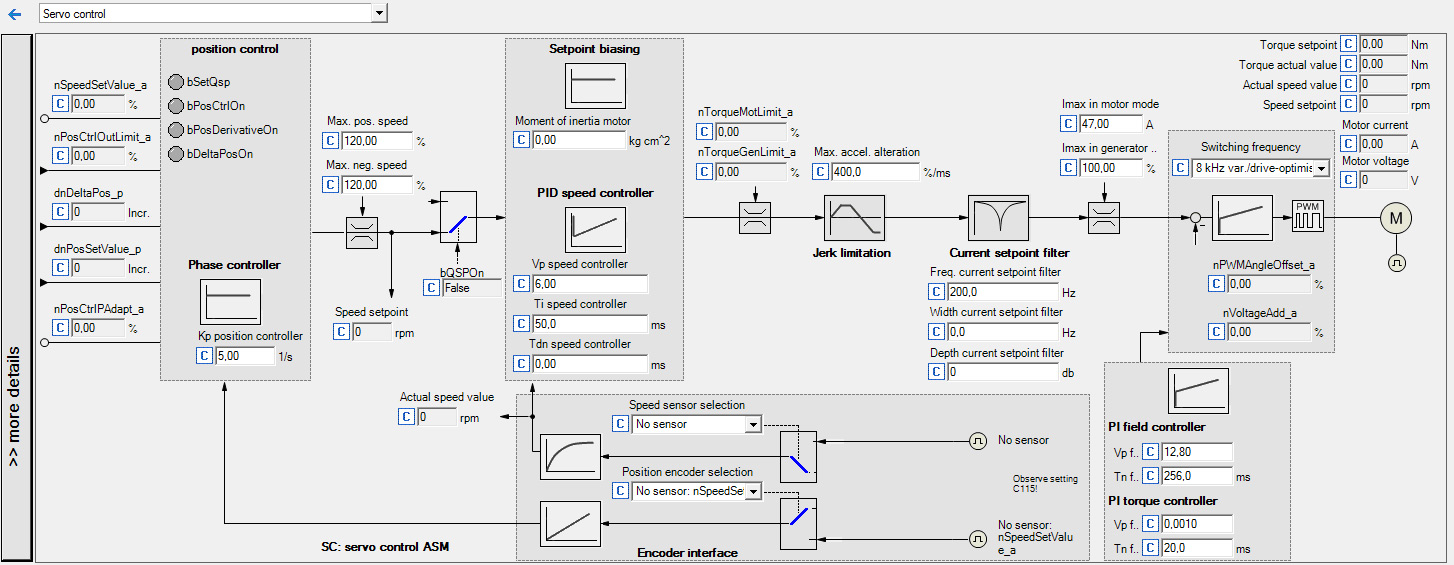1454x565 pixels.
Task: Click the Phase controller block icon
Action: (230, 302)
